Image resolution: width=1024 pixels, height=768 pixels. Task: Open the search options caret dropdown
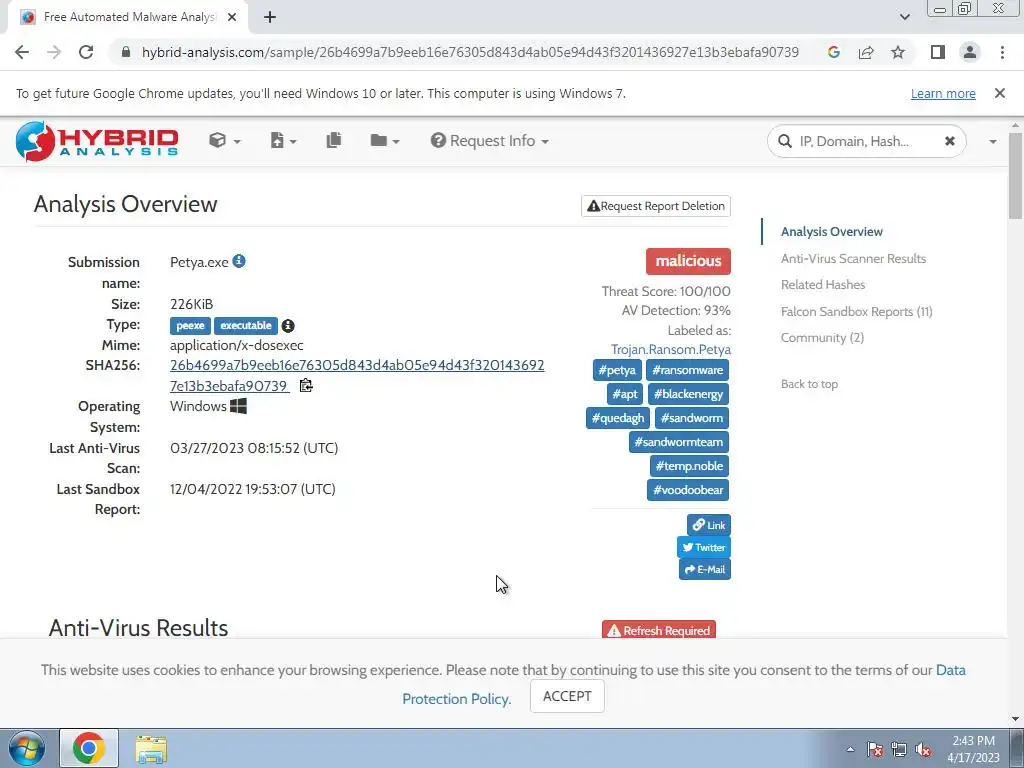tap(993, 141)
